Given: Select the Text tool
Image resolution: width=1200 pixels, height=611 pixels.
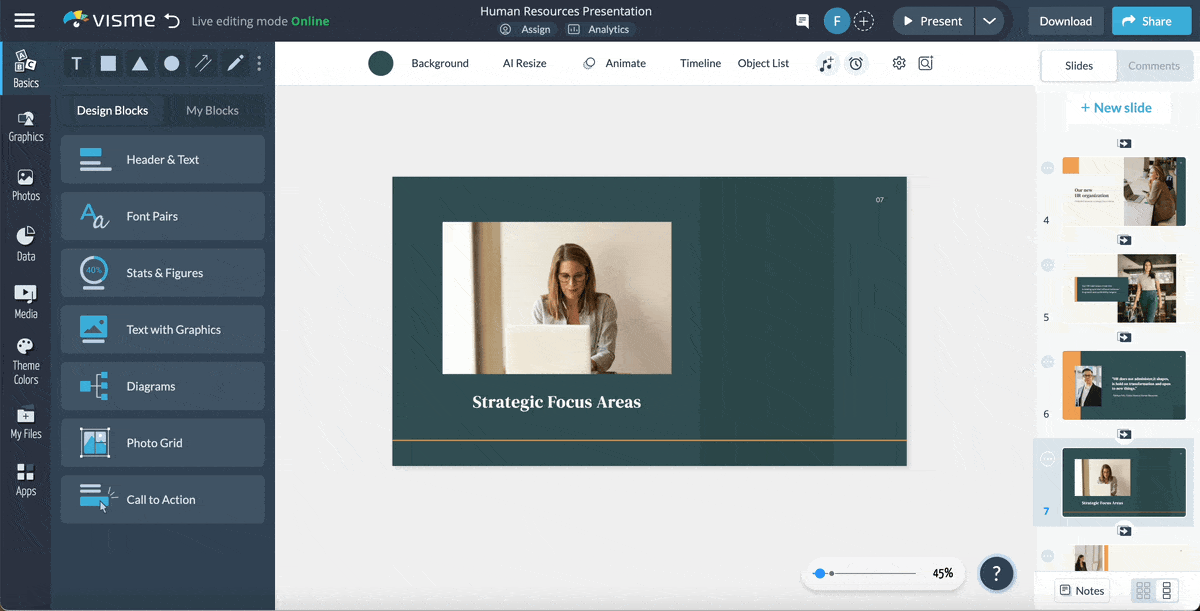Looking at the screenshot, I should click(x=76, y=63).
